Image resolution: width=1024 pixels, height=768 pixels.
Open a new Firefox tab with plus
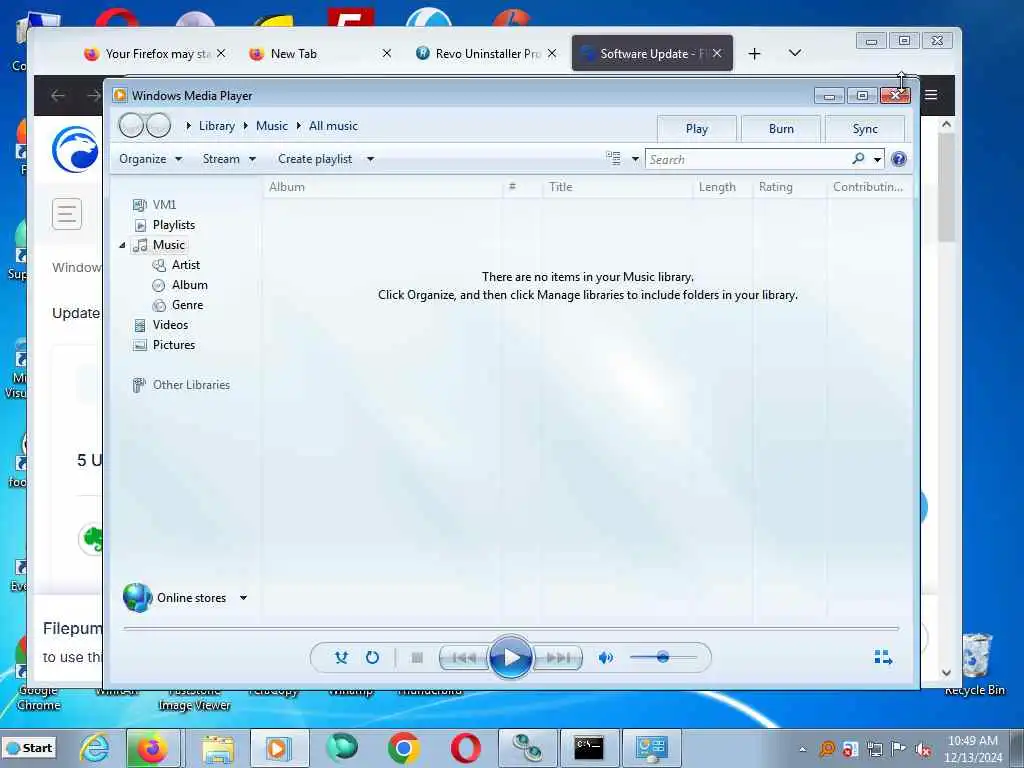click(754, 54)
